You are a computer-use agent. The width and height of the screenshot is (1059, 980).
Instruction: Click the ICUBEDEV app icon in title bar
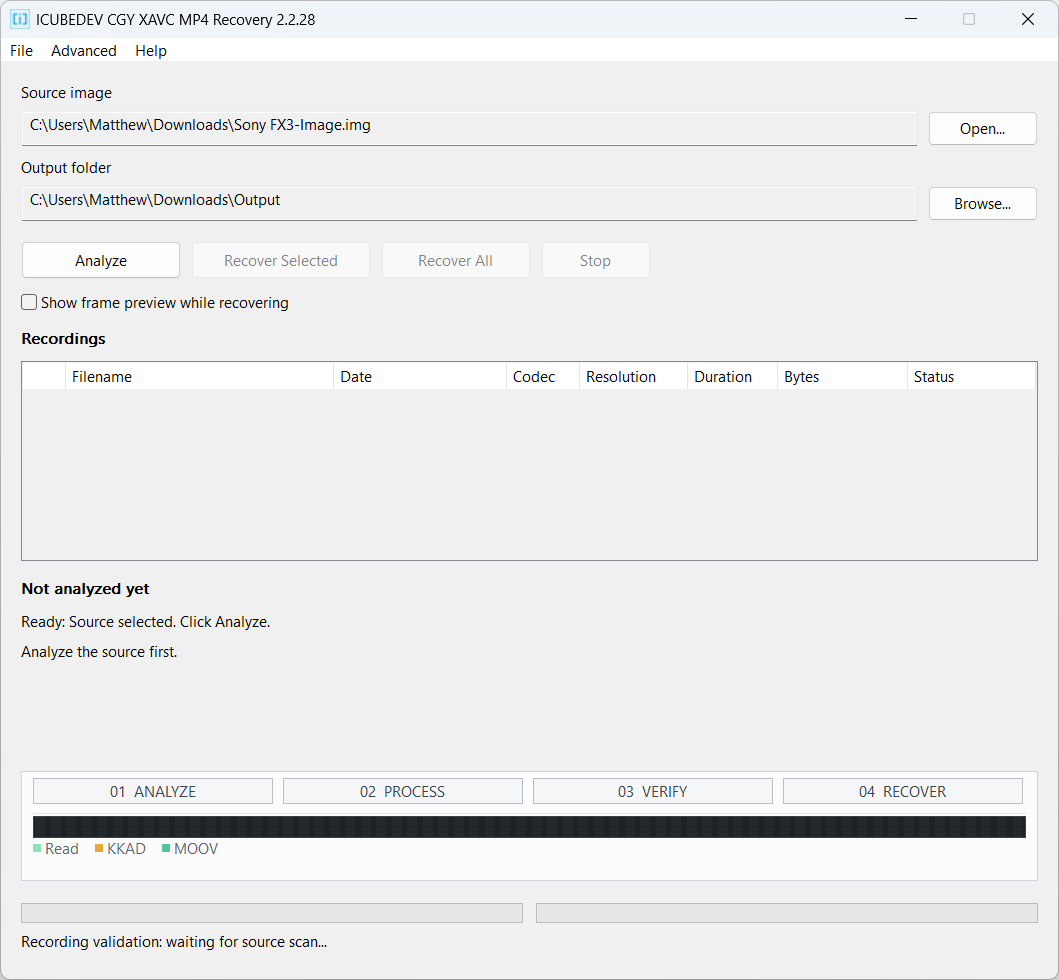[x=20, y=19]
